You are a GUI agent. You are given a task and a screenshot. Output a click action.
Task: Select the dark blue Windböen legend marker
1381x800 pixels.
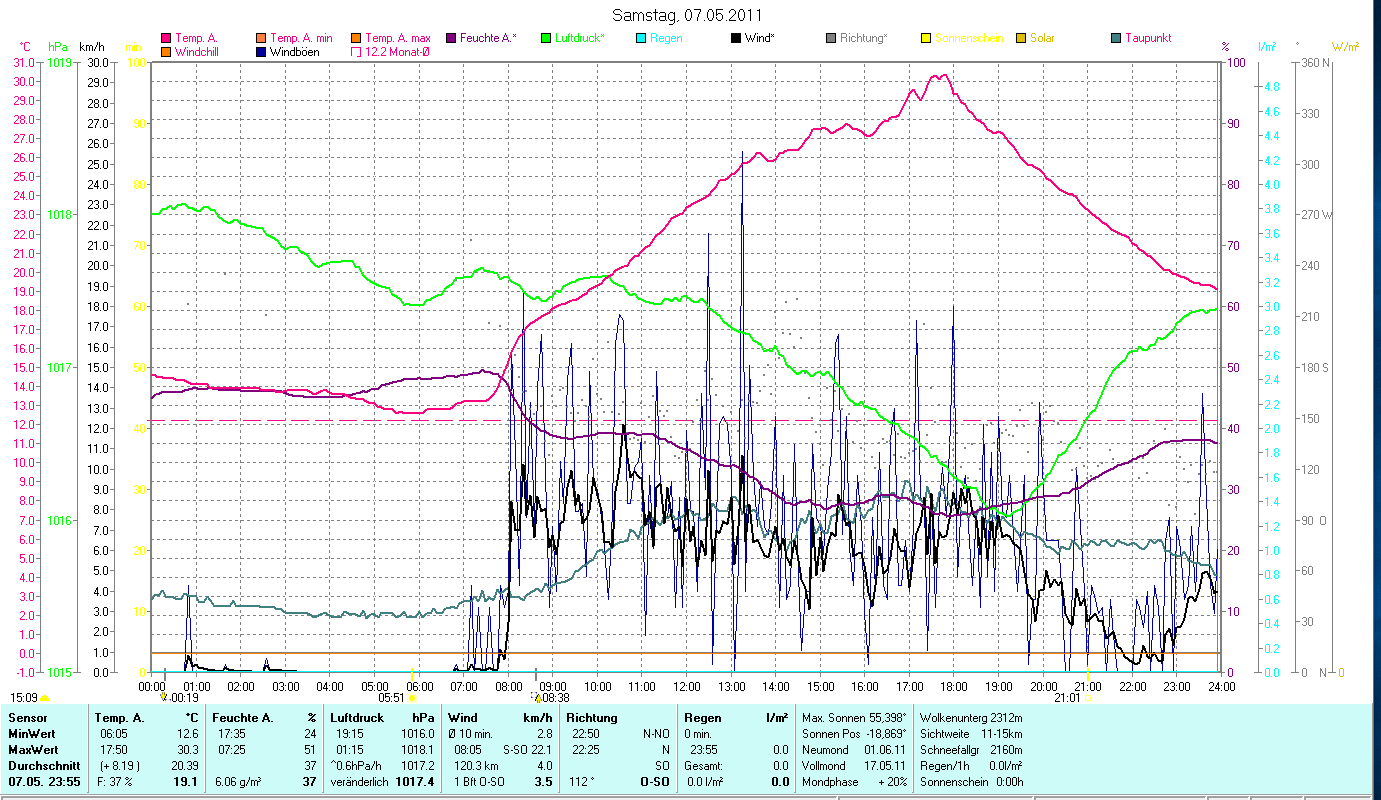(261, 52)
